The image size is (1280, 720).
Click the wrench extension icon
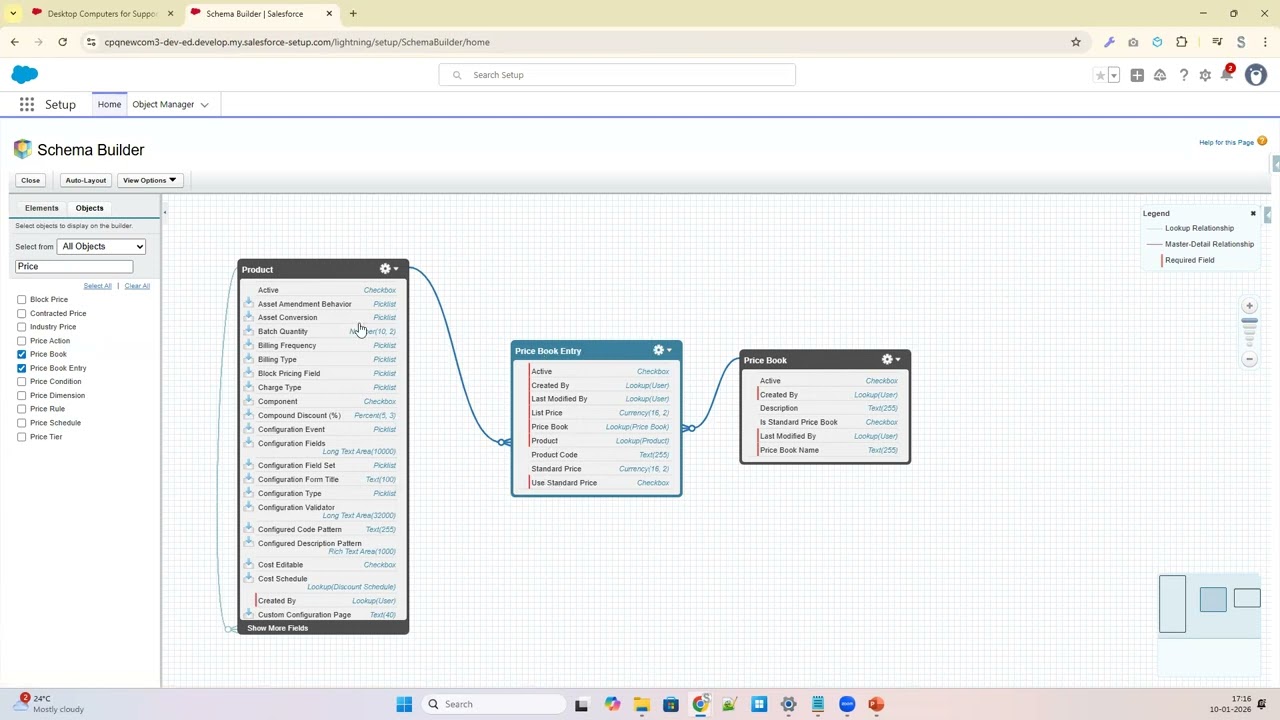pos(1109,42)
